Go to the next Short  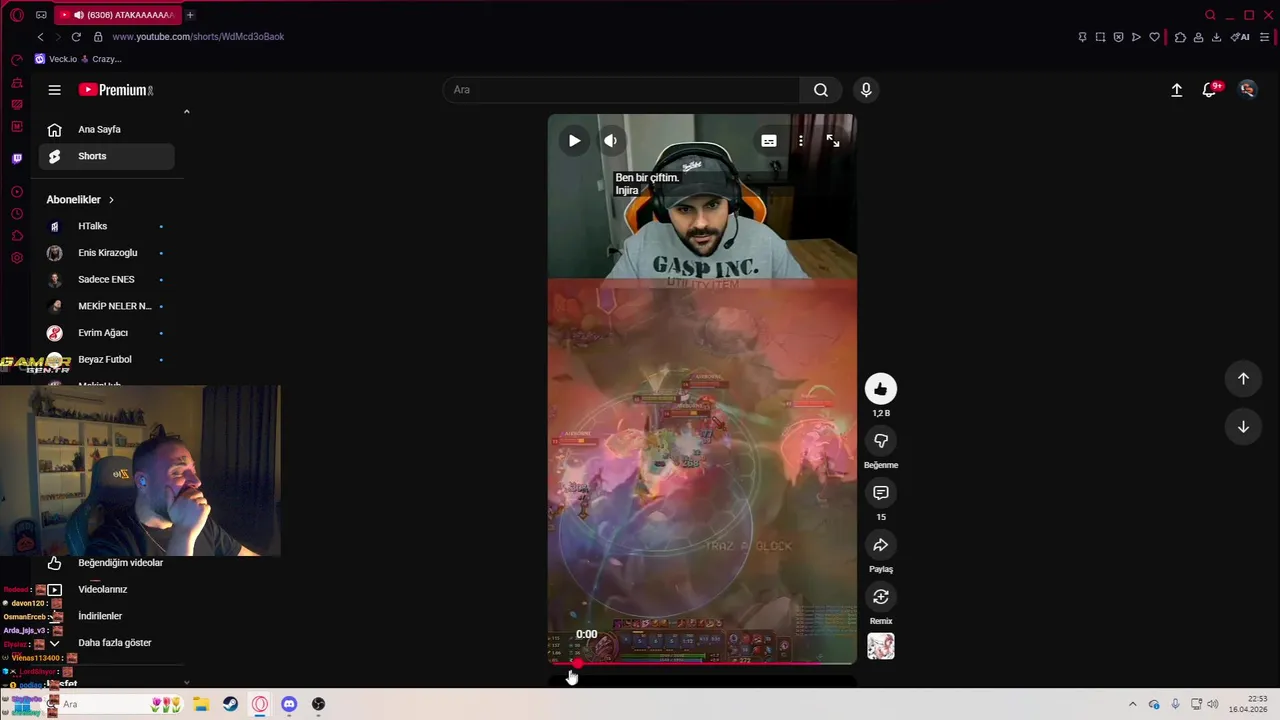(1243, 427)
